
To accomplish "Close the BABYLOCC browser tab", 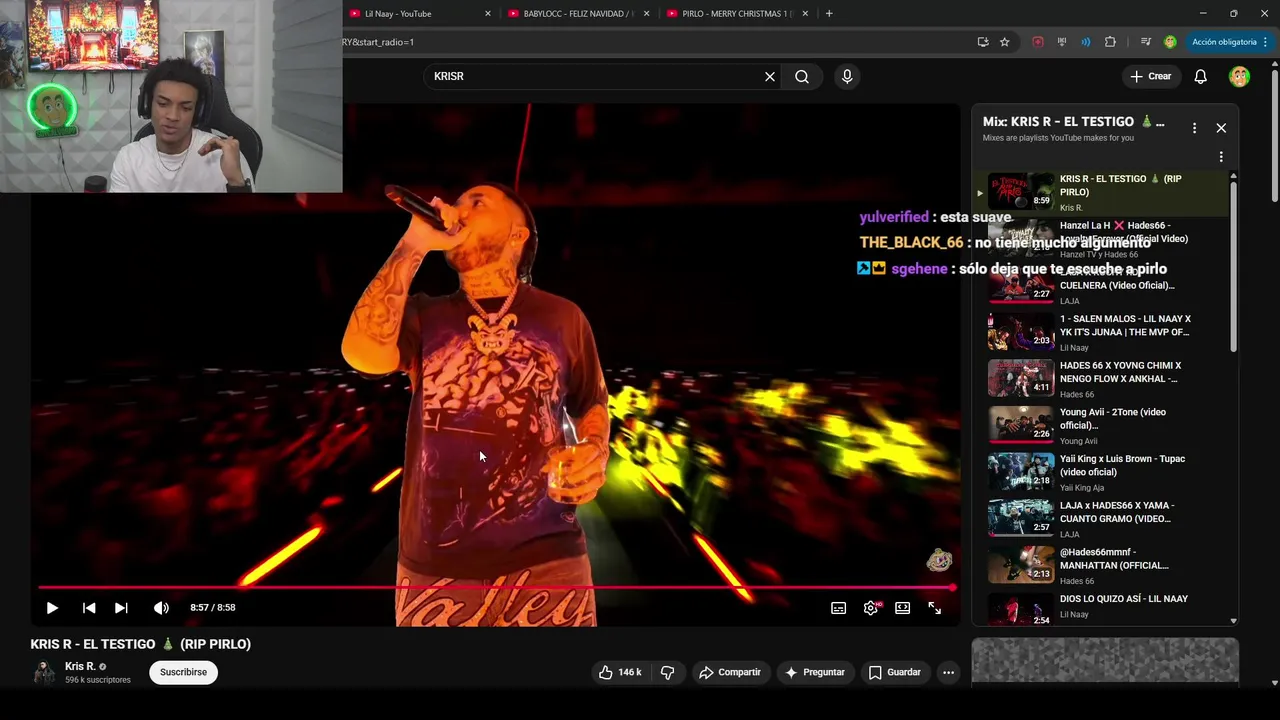I will tap(647, 14).
